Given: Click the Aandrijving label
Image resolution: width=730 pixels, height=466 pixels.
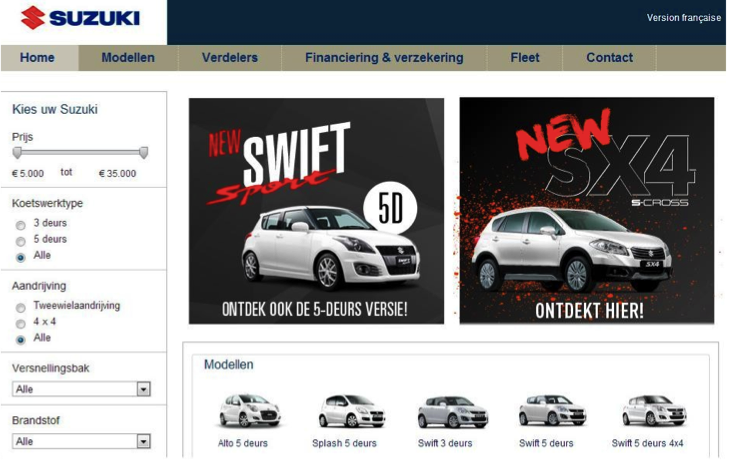Looking at the screenshot, I should [39, 286].
